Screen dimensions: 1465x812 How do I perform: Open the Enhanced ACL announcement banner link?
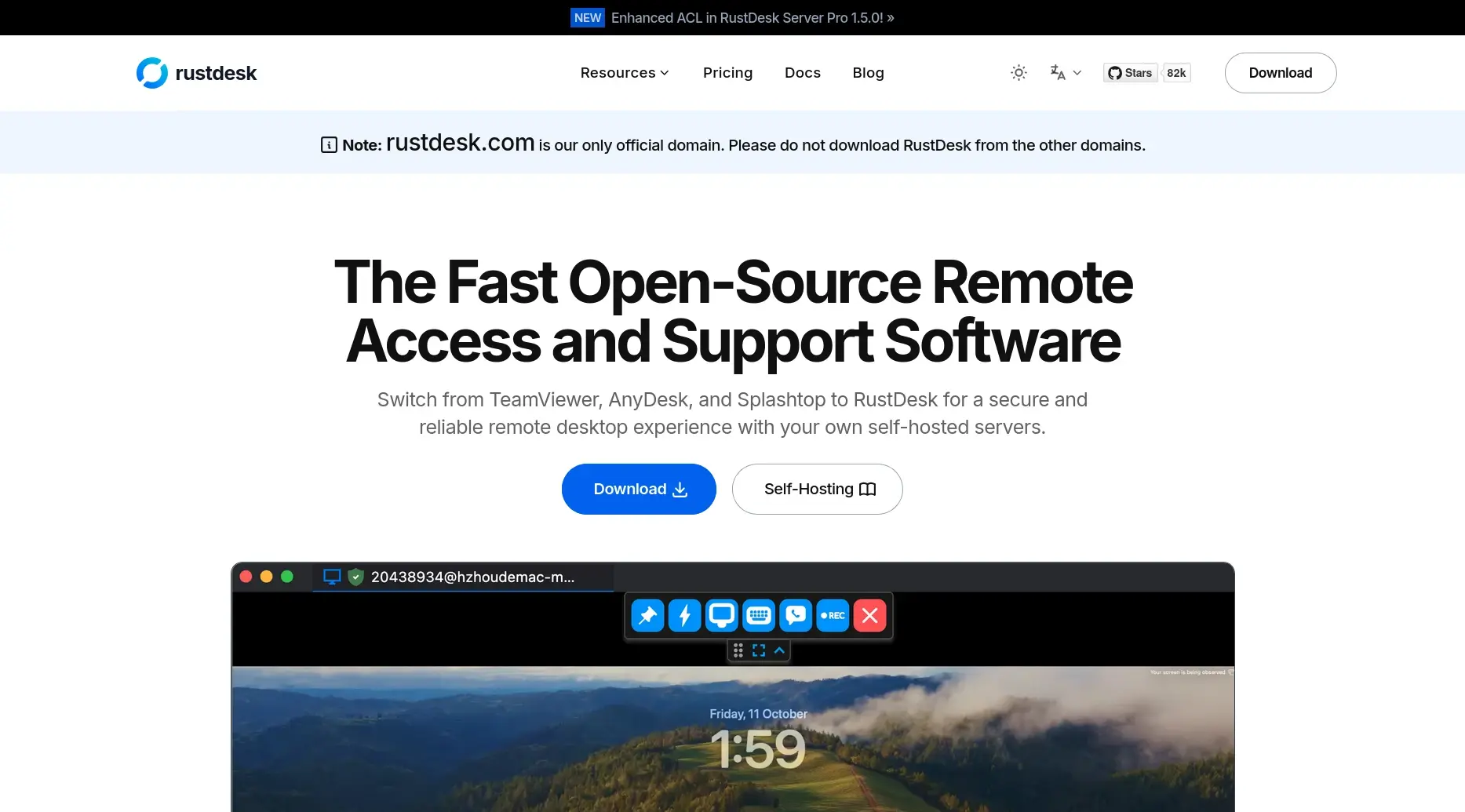pos(753,18)
